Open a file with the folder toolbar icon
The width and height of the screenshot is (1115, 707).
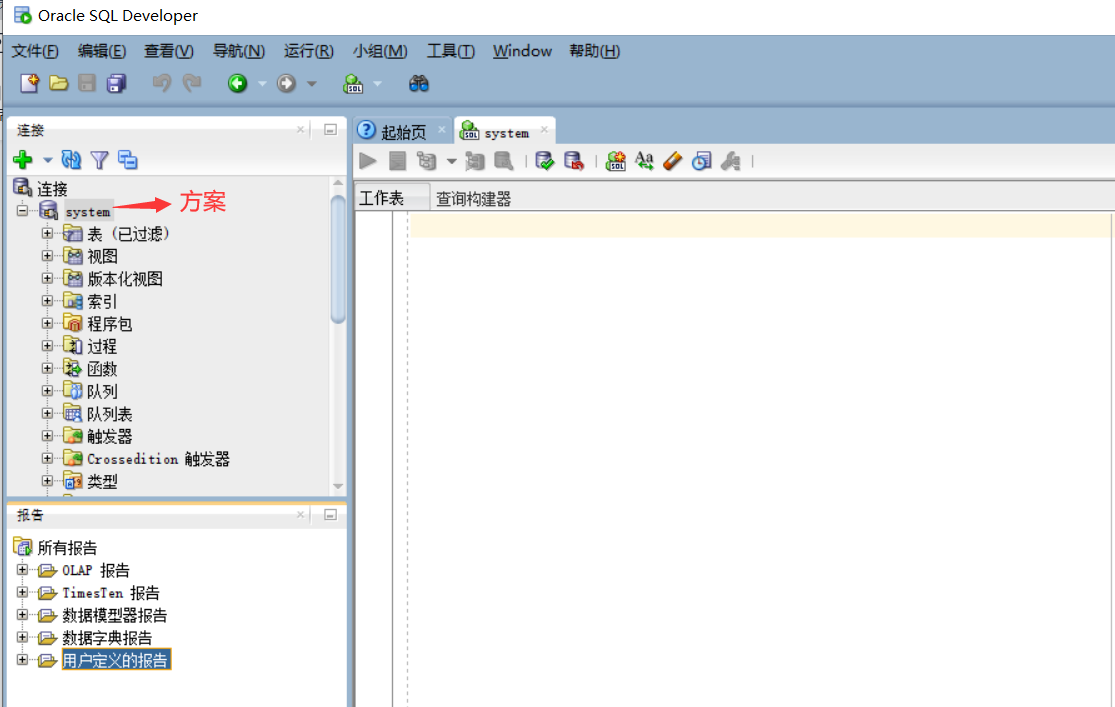pyautogui.click(x=58, y=83)
